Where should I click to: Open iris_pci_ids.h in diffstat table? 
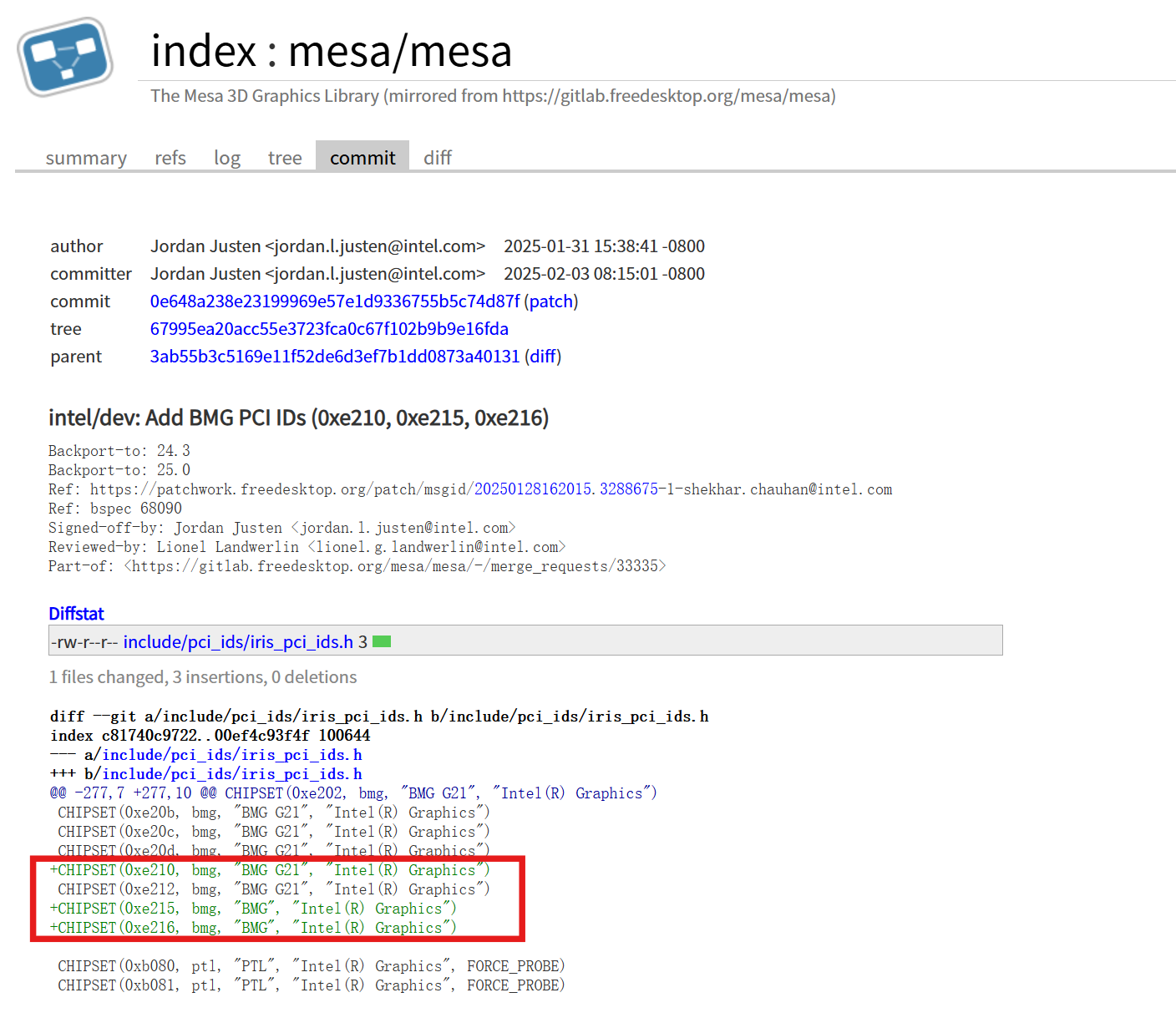pyautogui.click(x=238, y=641)
